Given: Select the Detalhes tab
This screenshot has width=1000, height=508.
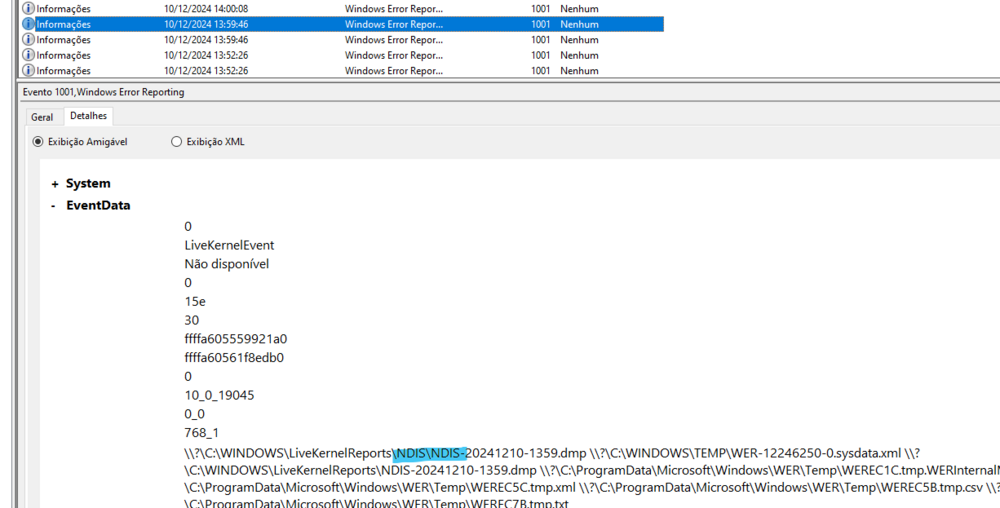Looking at the screenshot, I should coord(89,116).
